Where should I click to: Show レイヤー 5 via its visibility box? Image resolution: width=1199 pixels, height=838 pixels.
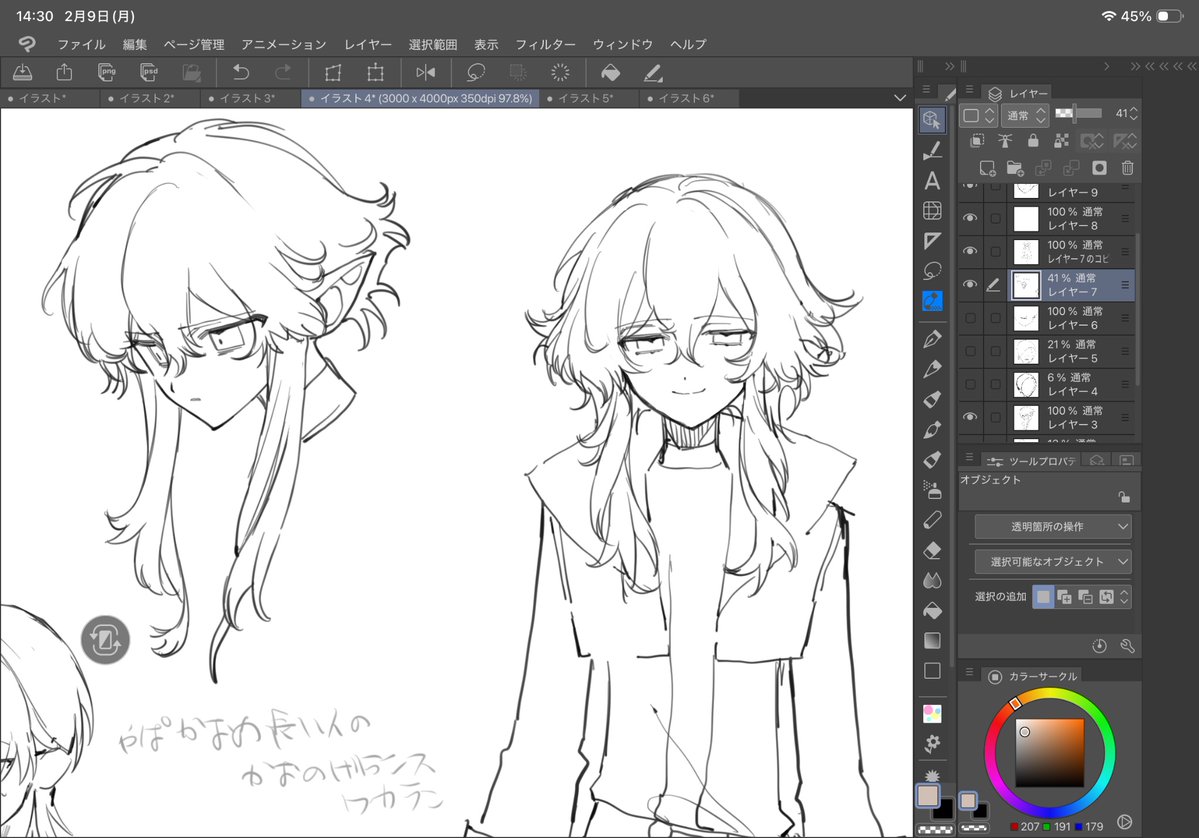pyautogui.click(x=970, y=351)
